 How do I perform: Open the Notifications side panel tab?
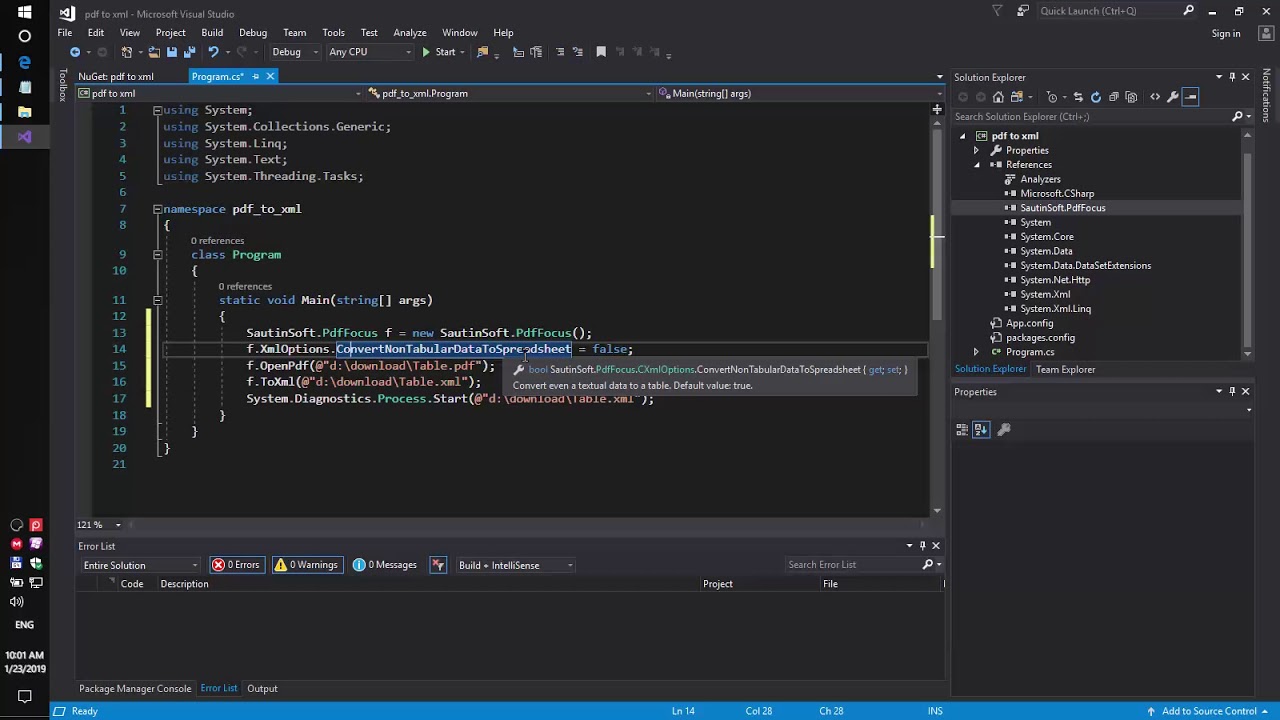(1266, 95)
